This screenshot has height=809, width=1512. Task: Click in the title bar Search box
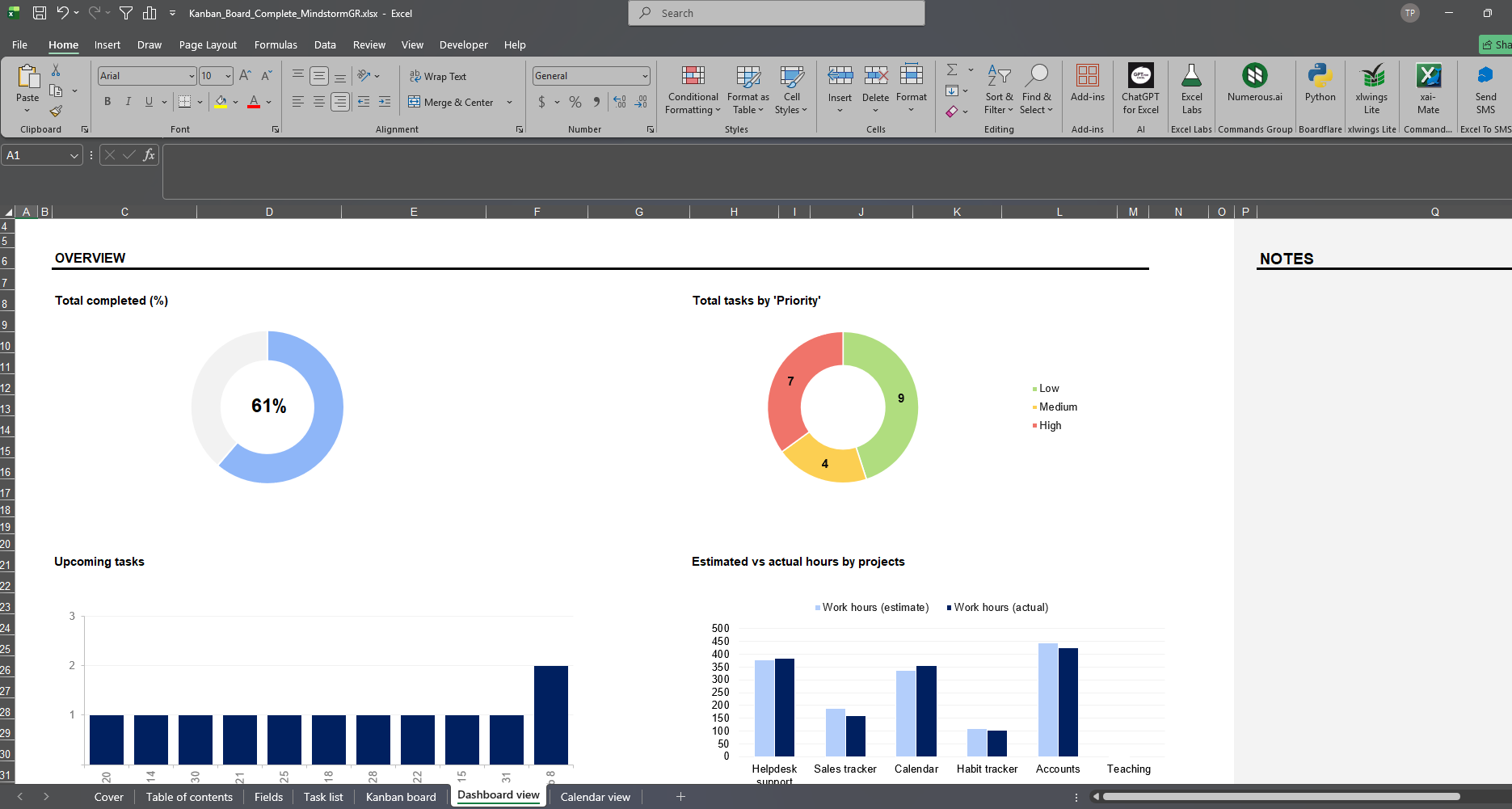tap(776, 13)
